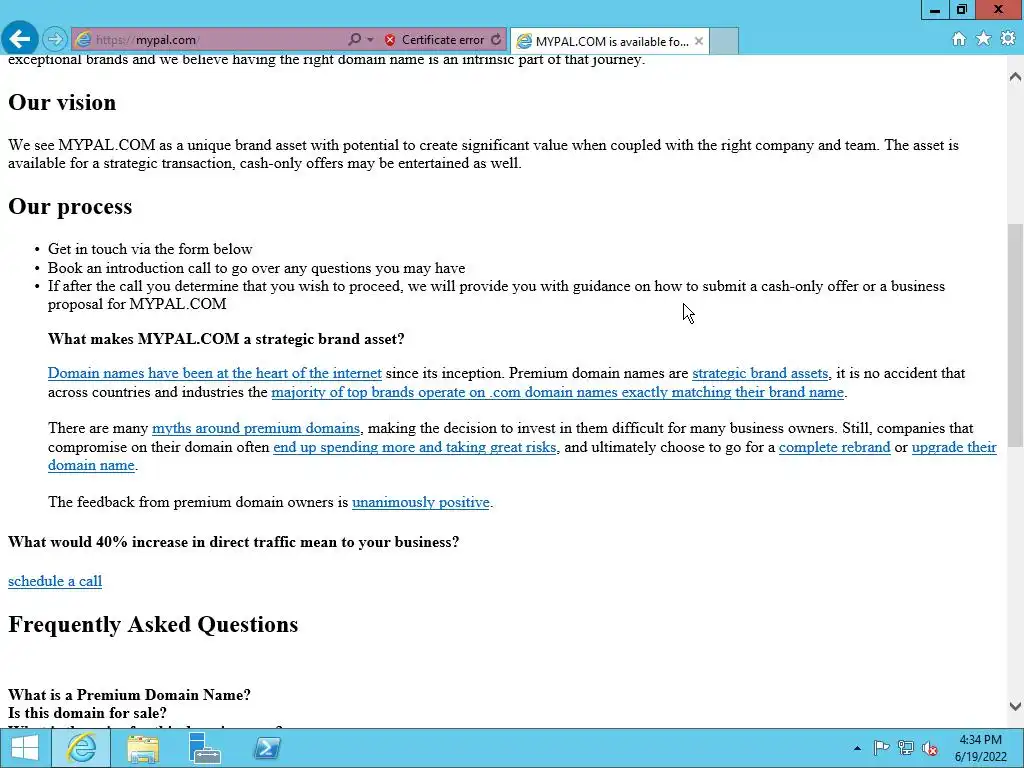The height and width of the screenshot is (768, 1024).
Task: Click 'Frequently Asked Questions' heading
Action: (x=153, y=624)
